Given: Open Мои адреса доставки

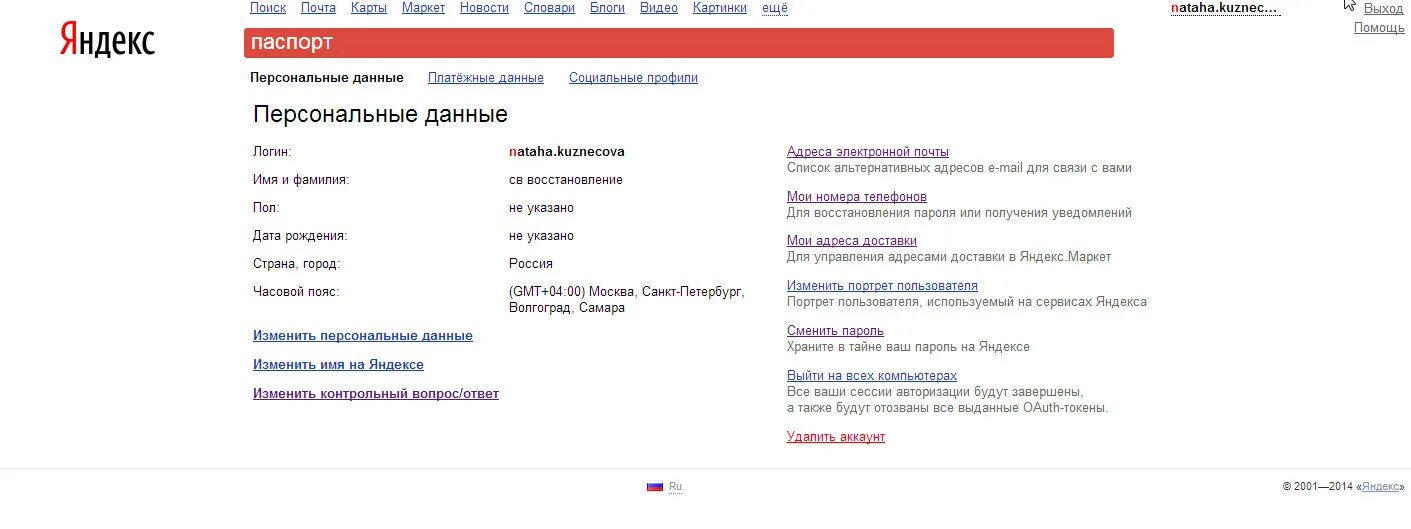Looking at the screenshot, I should pos(852,241).
